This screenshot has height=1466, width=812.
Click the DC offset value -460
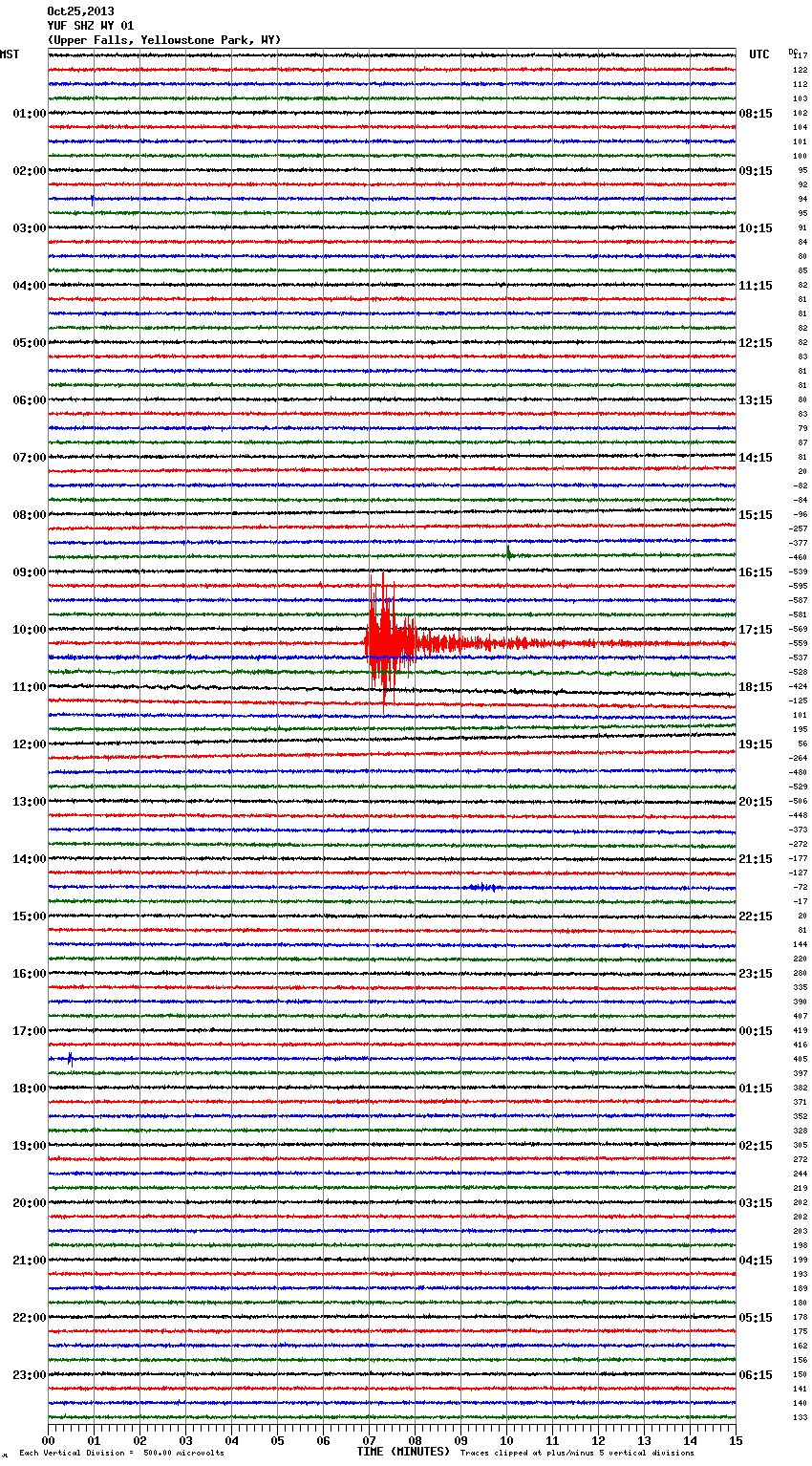pos(799,557)
